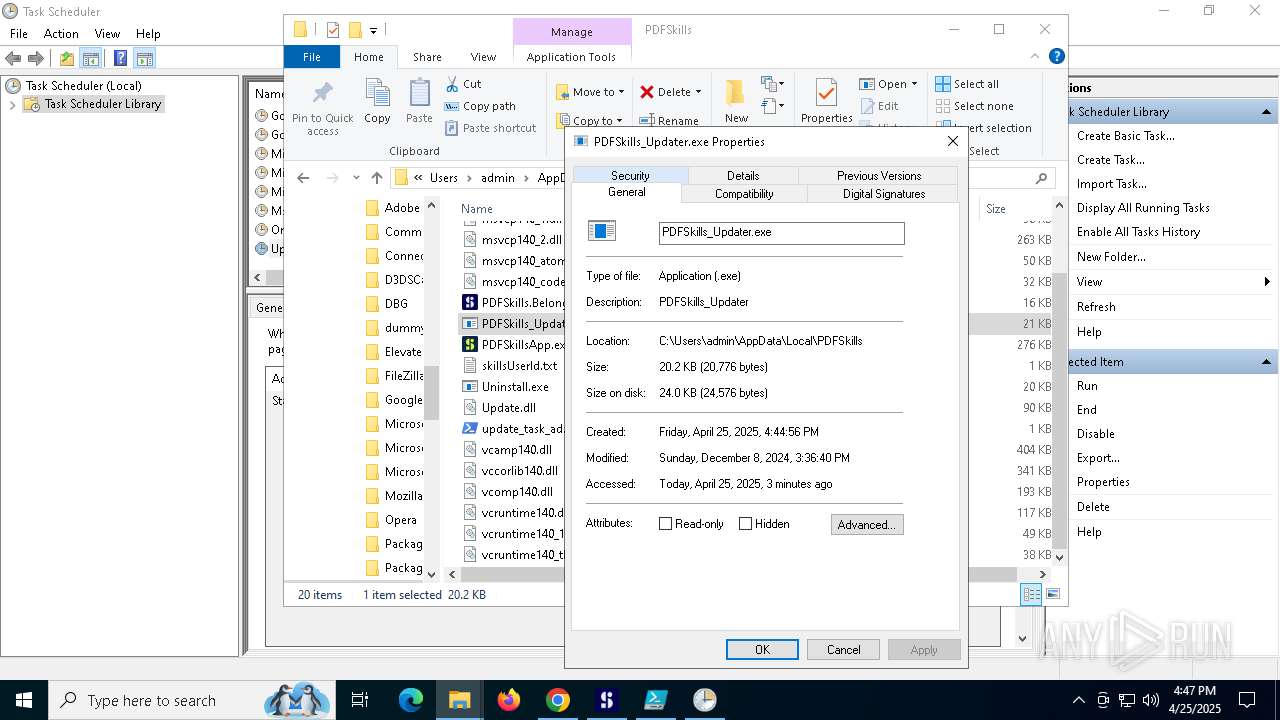This screenshot has width=1280, height=720.
Task: Switch to large icons view button
Action: click(x=1052, y=595)
